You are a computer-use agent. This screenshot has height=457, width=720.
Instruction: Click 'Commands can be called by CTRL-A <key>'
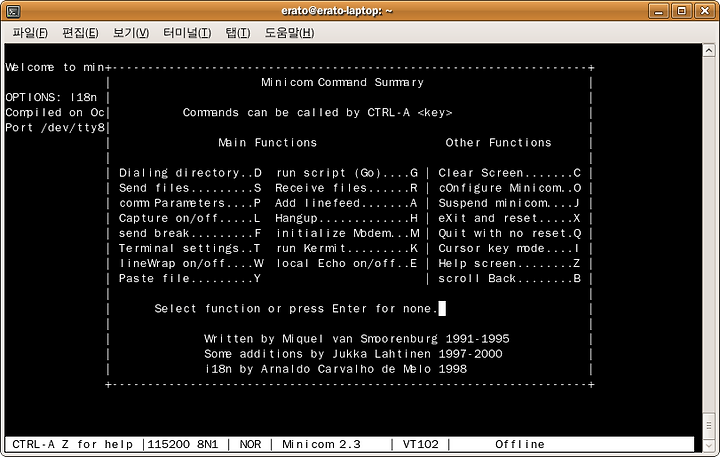pyautogui.click(x=317, y=113)
